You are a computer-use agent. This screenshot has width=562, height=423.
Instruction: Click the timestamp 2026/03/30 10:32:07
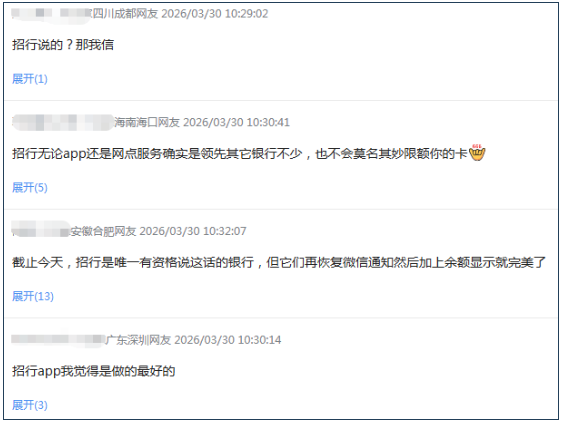tap(193, 231)
